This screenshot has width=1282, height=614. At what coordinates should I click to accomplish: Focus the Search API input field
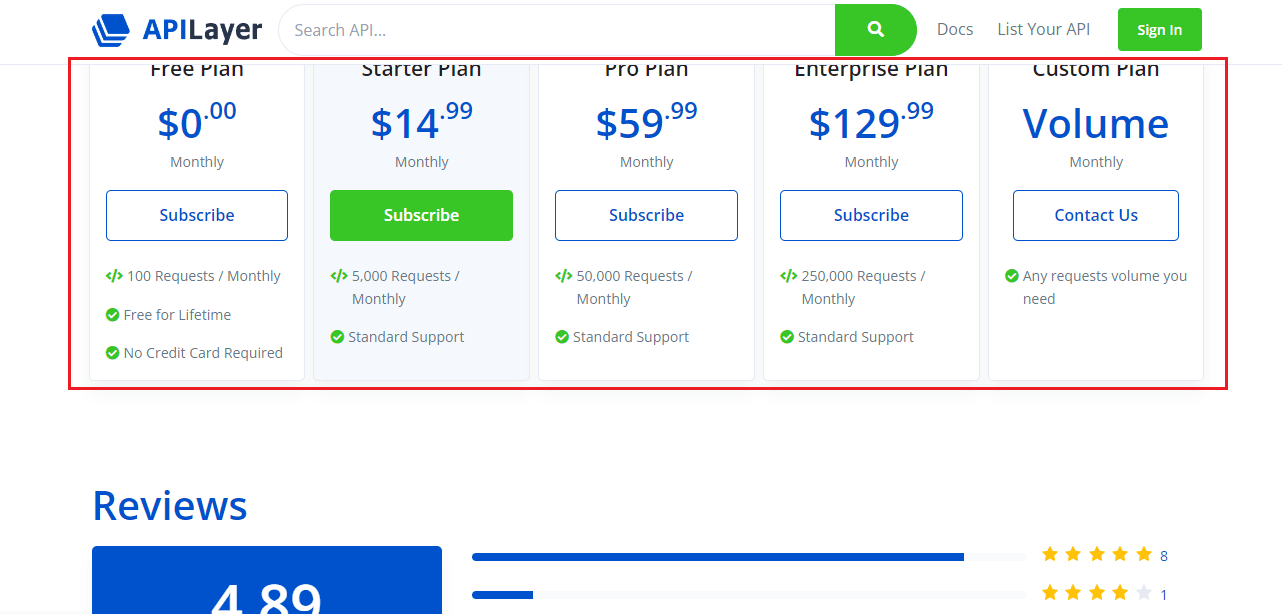point(557,30)
